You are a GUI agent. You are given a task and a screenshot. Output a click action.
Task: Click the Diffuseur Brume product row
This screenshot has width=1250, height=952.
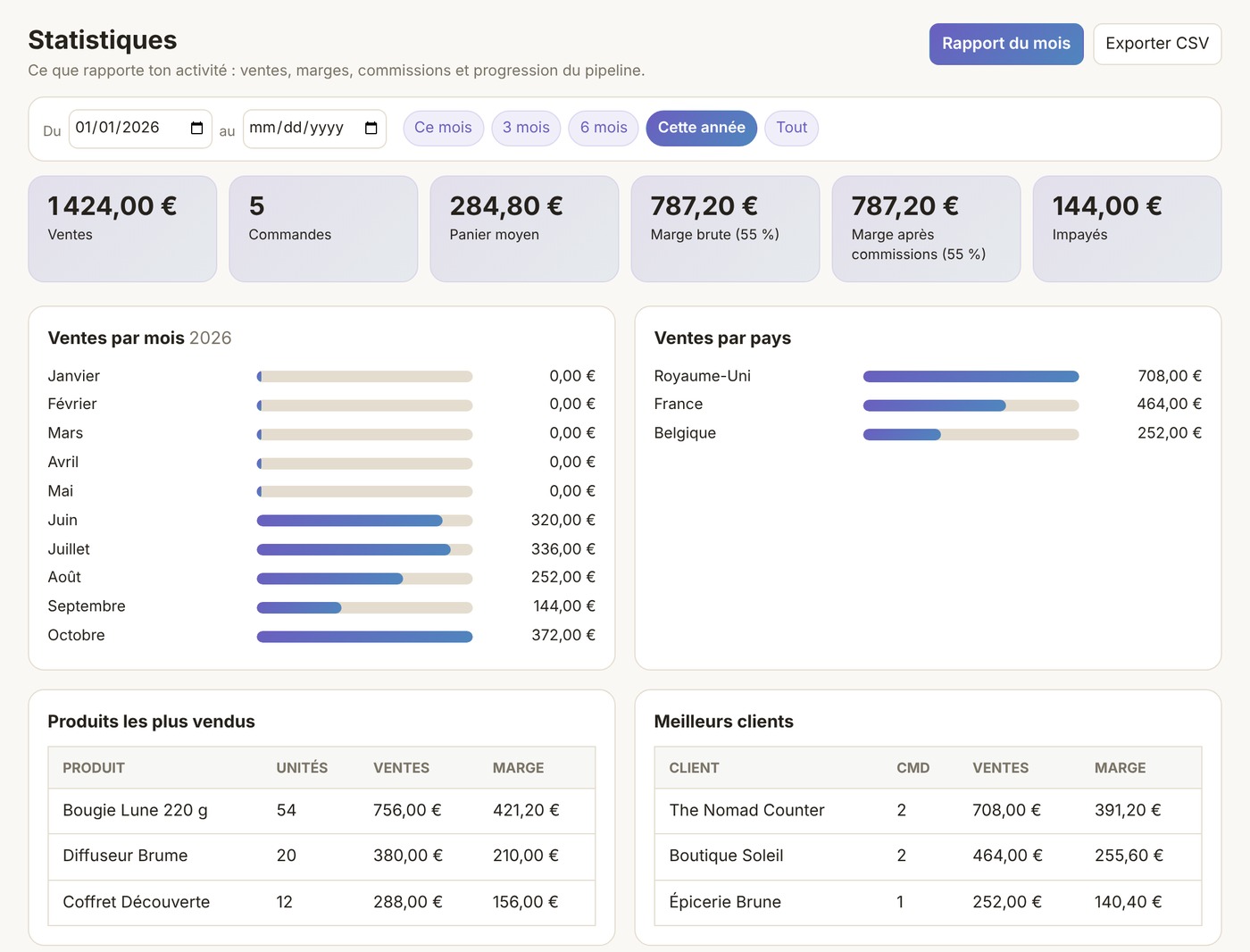click(x=321, y=856)
